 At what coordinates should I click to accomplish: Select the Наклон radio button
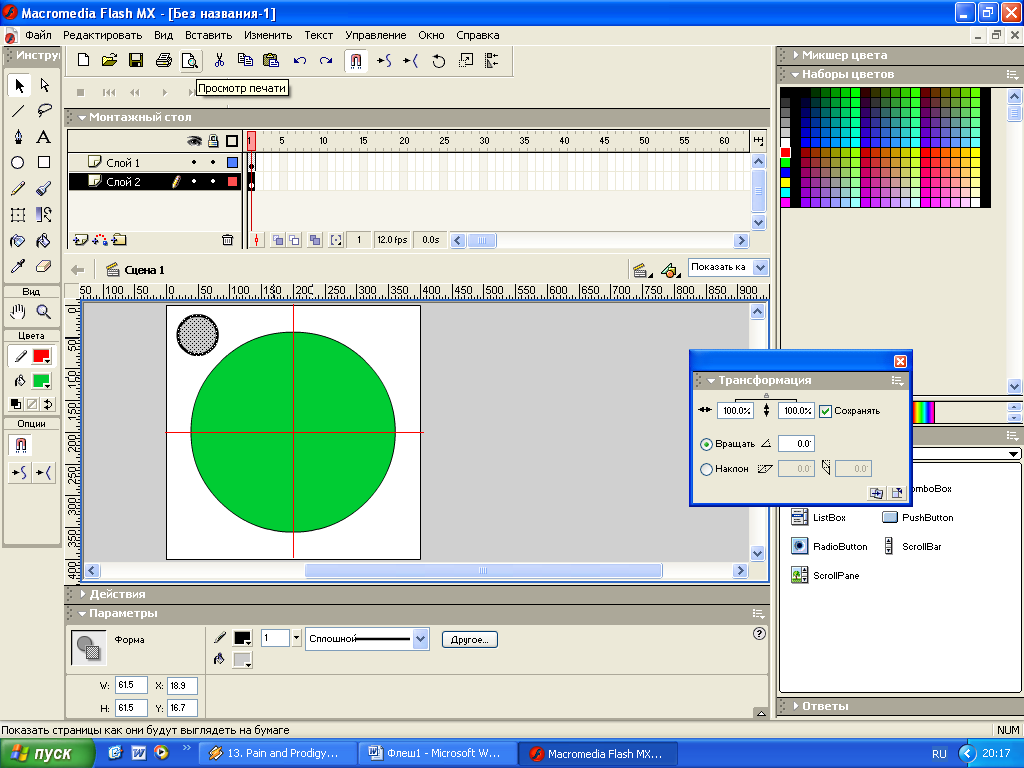click(x=706, y=469)
